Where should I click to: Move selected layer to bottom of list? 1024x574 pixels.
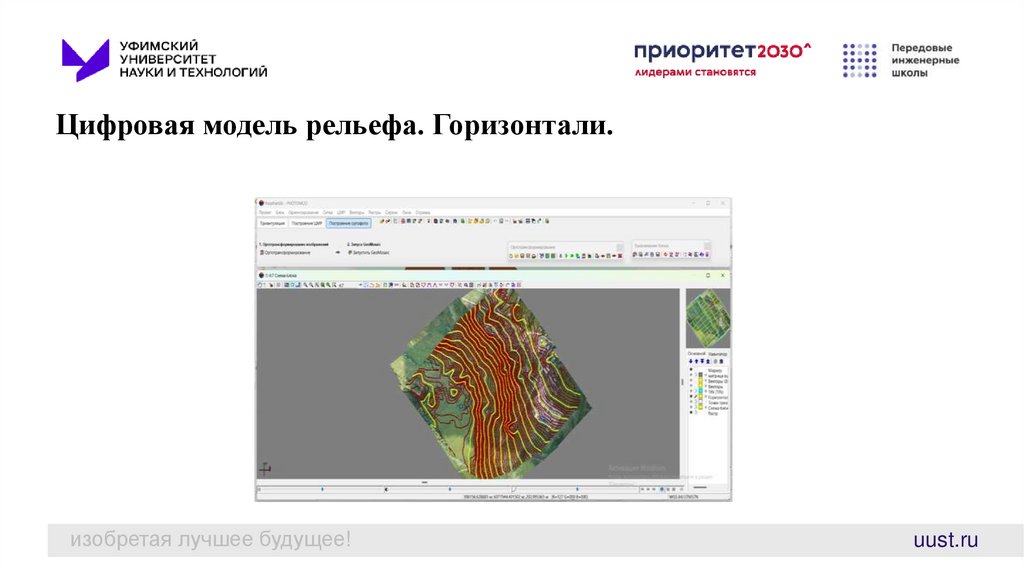point(702,361)
